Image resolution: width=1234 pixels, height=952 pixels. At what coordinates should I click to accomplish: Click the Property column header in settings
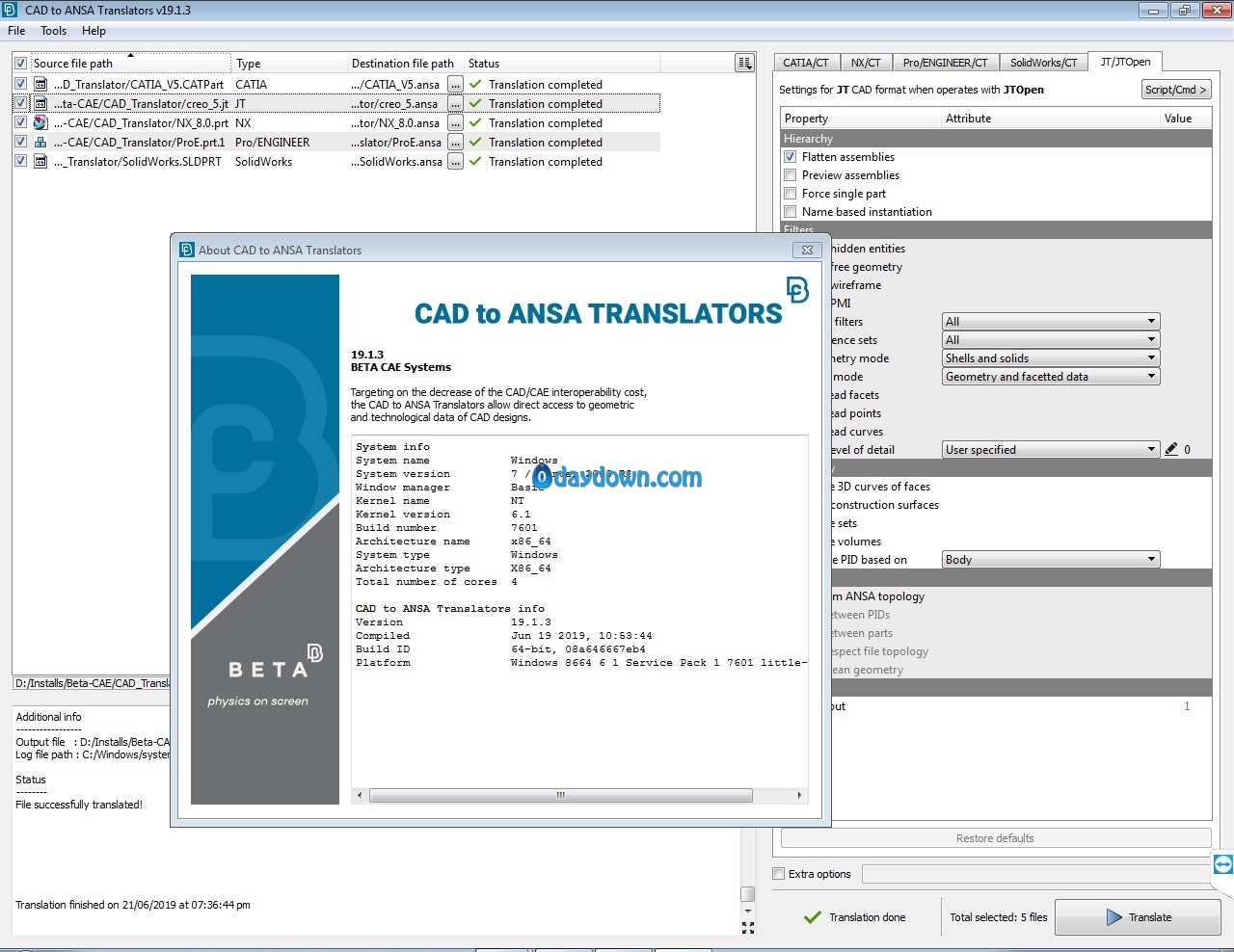pyautogui.click(x=861, y=119)
